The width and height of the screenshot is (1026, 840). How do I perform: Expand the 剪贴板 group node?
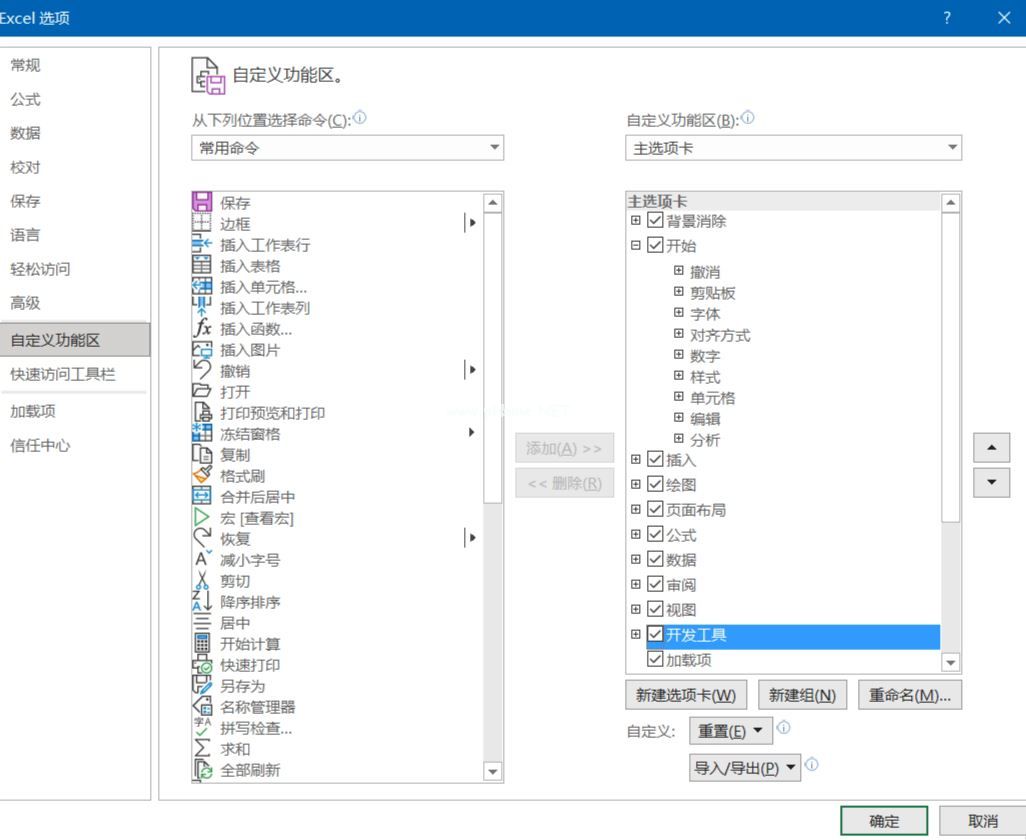click(x=679, y=292)
